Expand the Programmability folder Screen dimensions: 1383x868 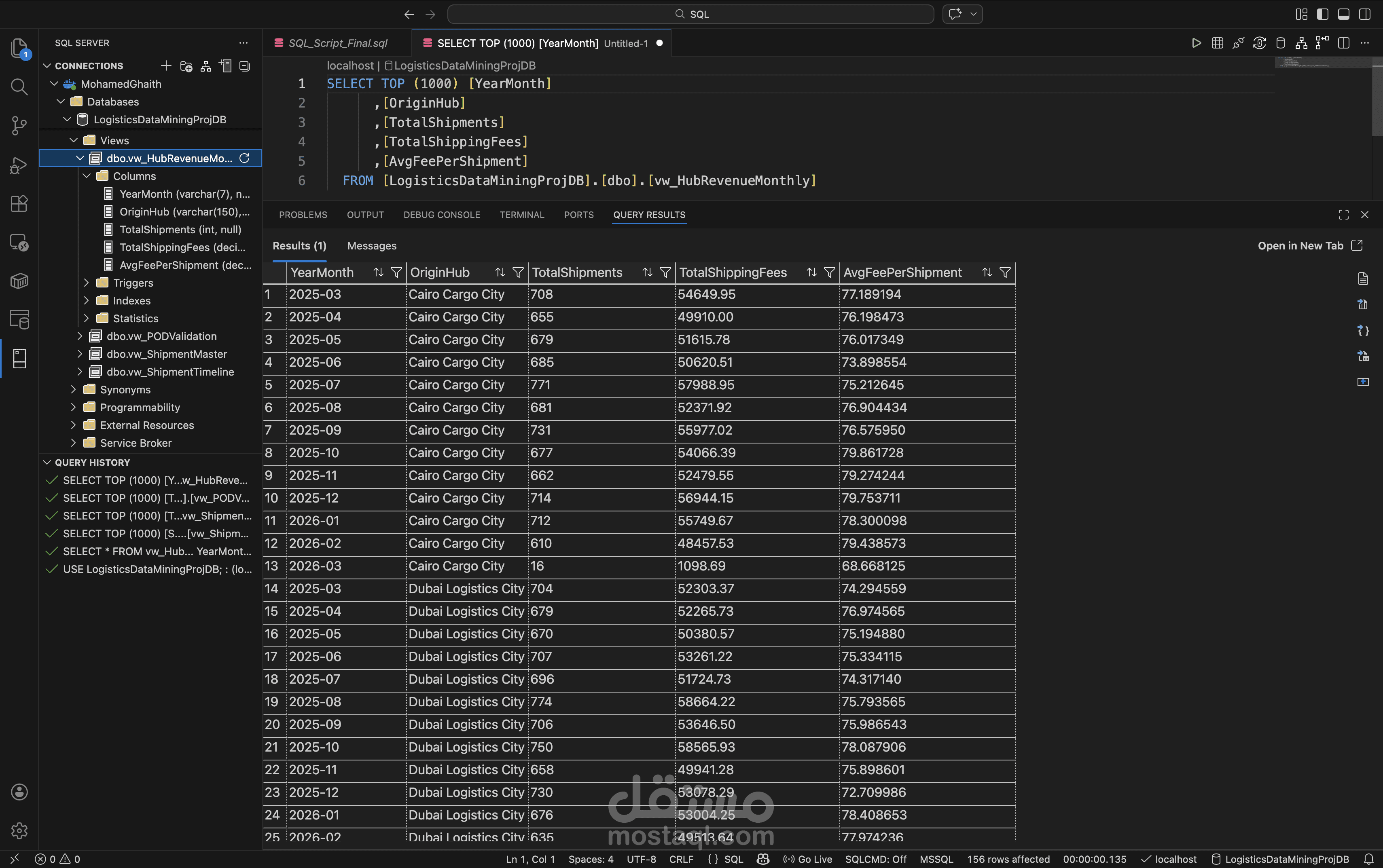tap(74, 407)
